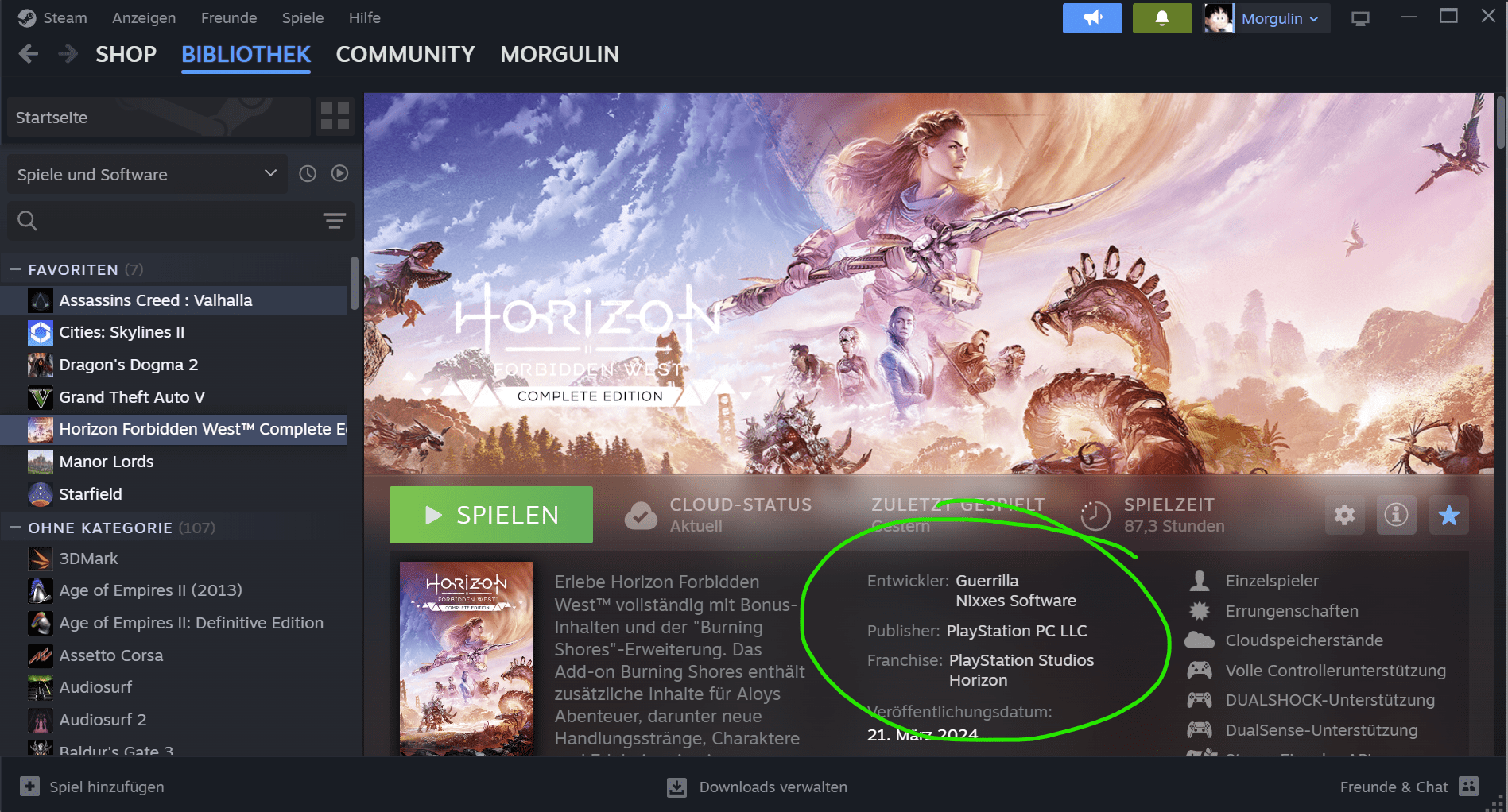Click the downloads manager icon

(x=676, y=787)
